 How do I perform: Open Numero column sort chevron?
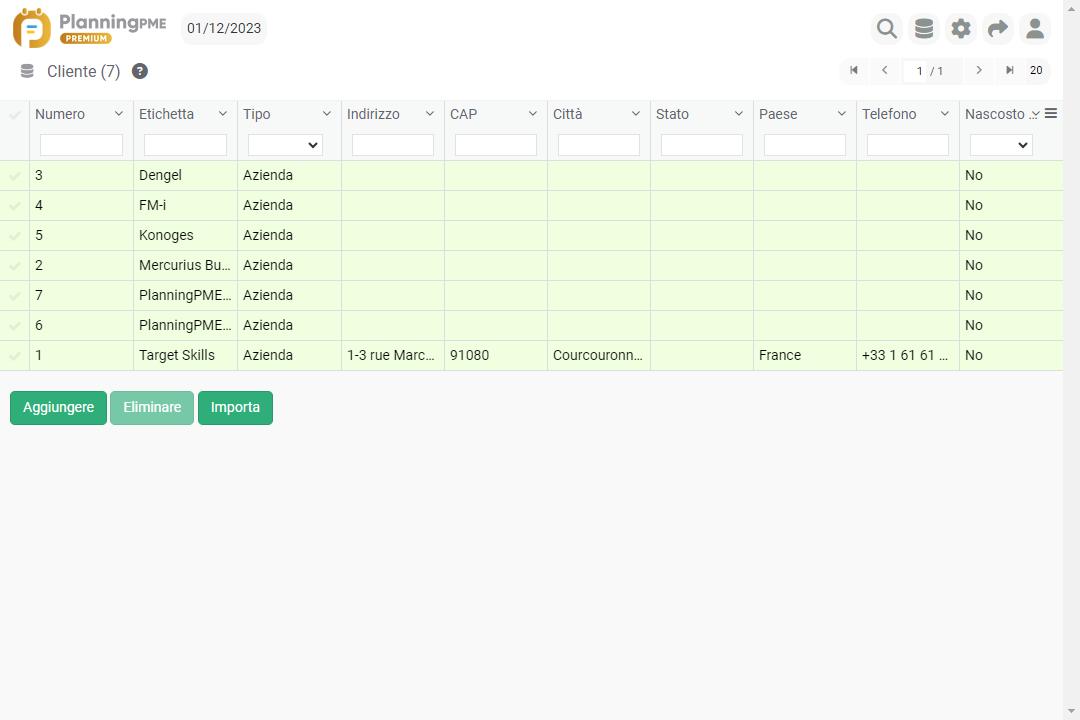pyautogui.click(x=118, y=114)
